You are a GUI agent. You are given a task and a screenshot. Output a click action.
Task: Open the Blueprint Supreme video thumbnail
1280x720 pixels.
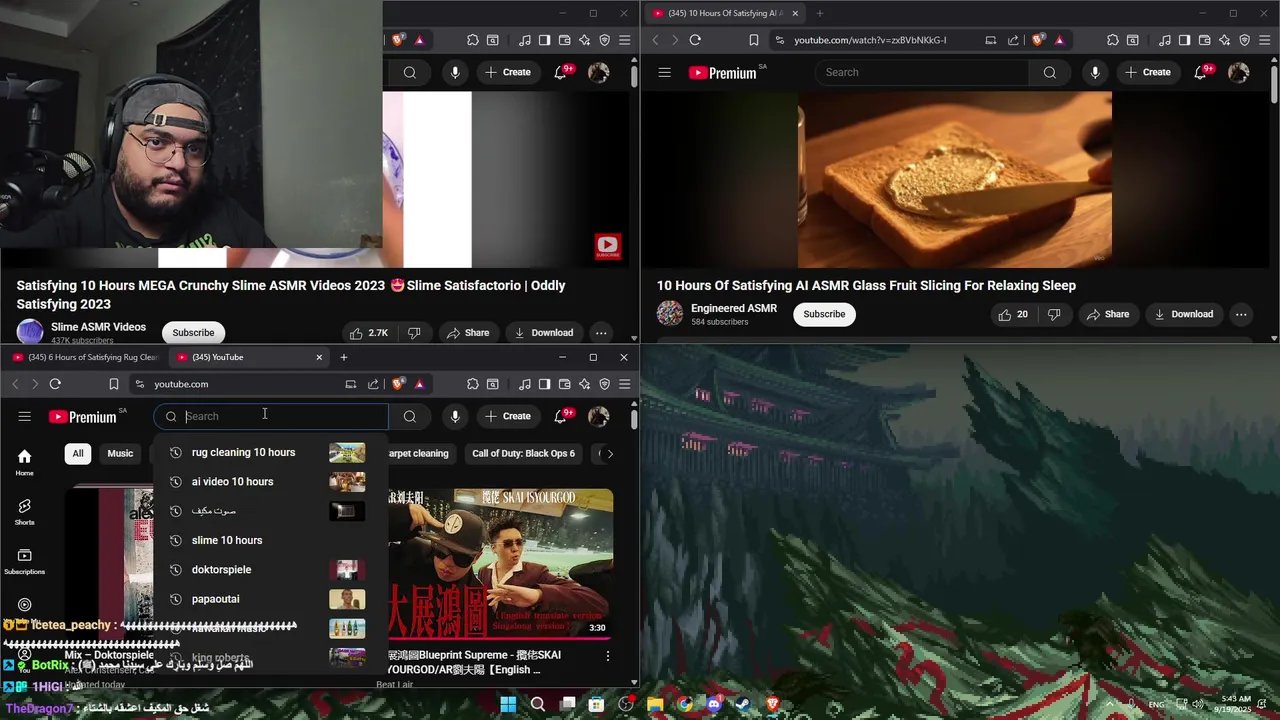point(500,563)
